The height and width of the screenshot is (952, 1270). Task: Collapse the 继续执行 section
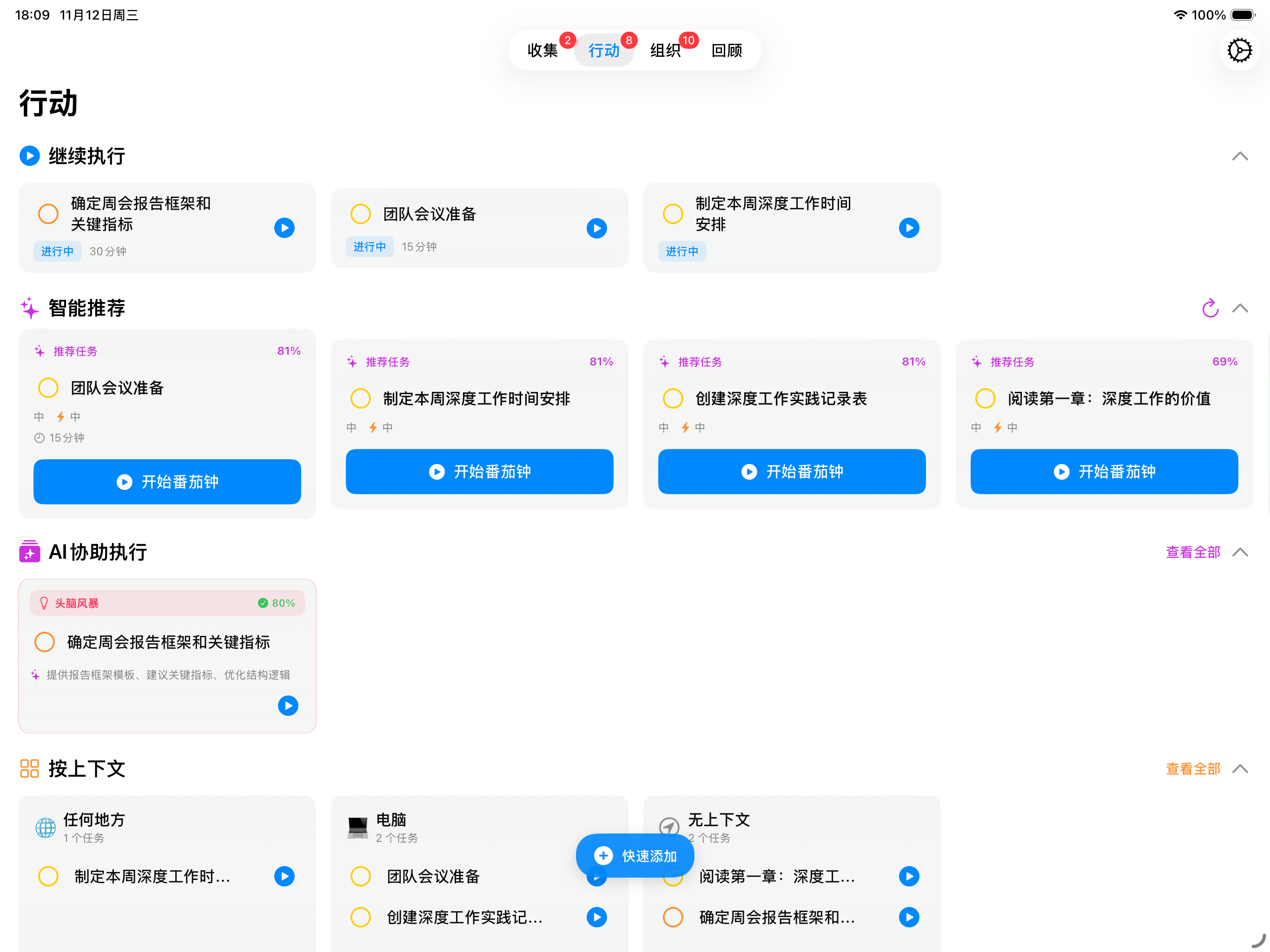click(x=1240, y=156)
